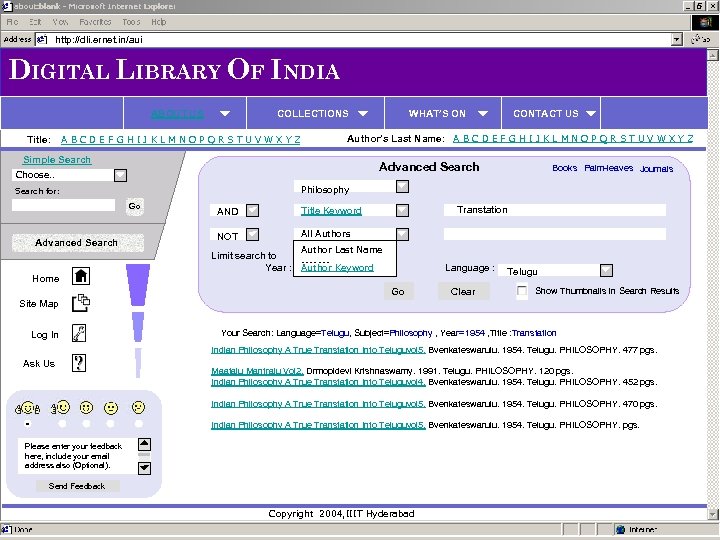Open the COLLECTIONS navigation menu
Viewport: 720px width, 540px height.
pyautogui.click(x=313, y=113)
